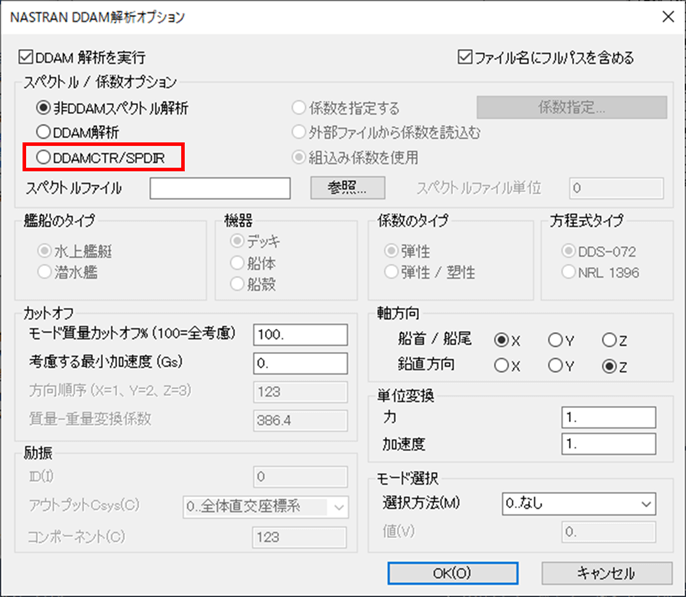Select 弾性 / 塑性 coefficient type

coord(391,272)
